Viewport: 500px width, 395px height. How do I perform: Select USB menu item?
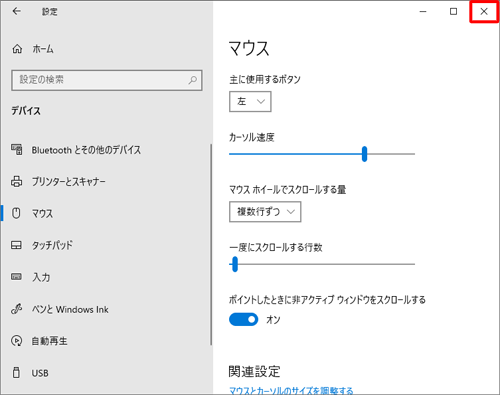click(x=106, y=373)
